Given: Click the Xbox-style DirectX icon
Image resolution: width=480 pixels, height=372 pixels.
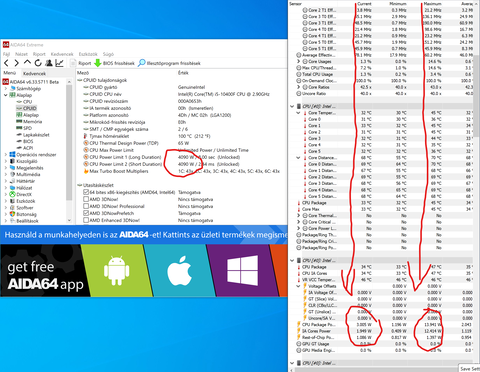Looking at the screenshot, I should click(x=12, y=194).
